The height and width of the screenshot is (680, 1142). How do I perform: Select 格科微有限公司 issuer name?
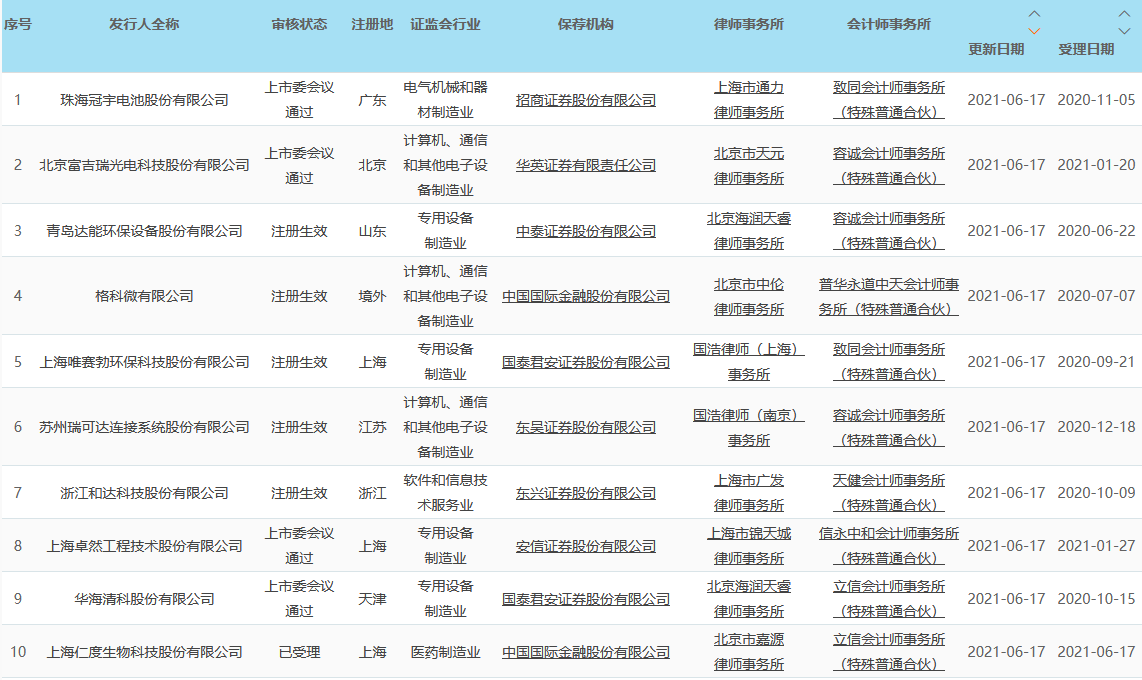[x=144, y=296]
